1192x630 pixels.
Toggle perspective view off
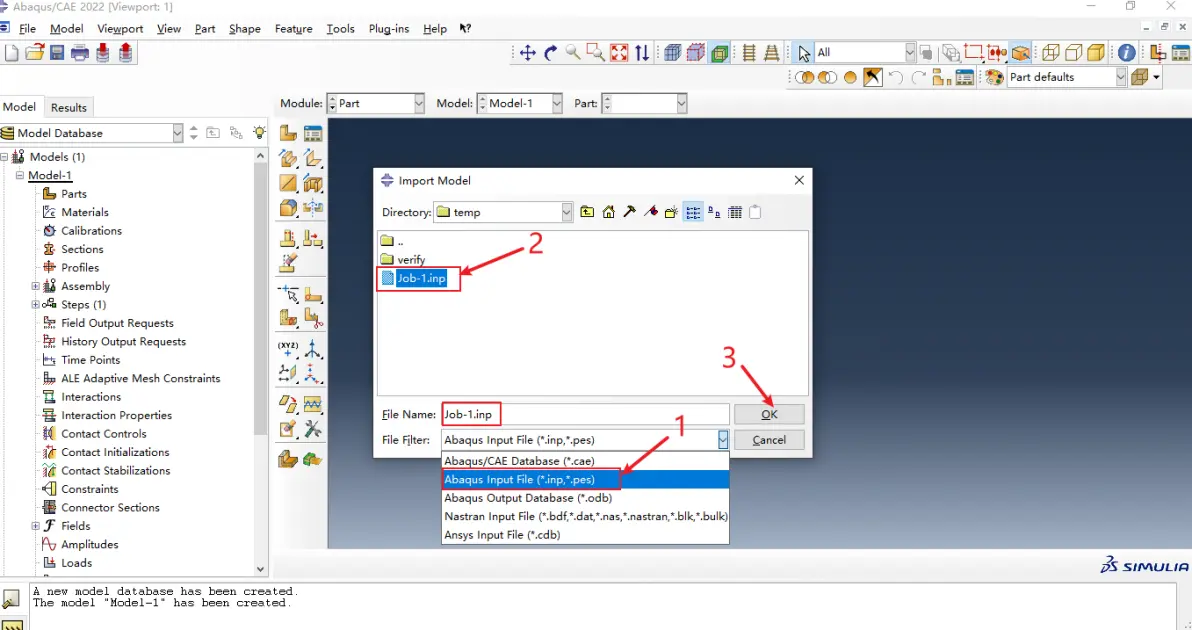click(749, 52)
